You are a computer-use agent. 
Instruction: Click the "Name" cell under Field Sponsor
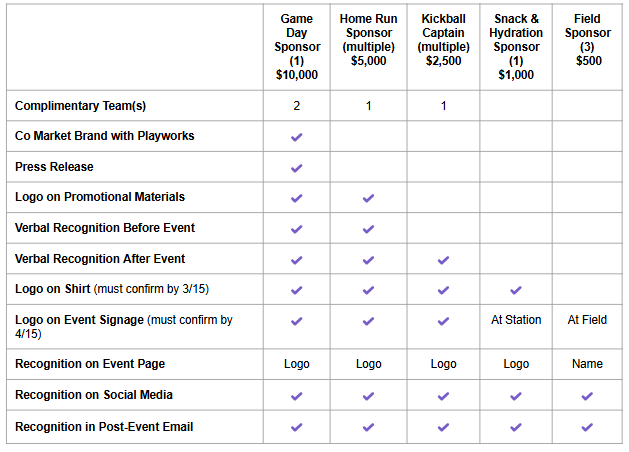coord(587,364)
